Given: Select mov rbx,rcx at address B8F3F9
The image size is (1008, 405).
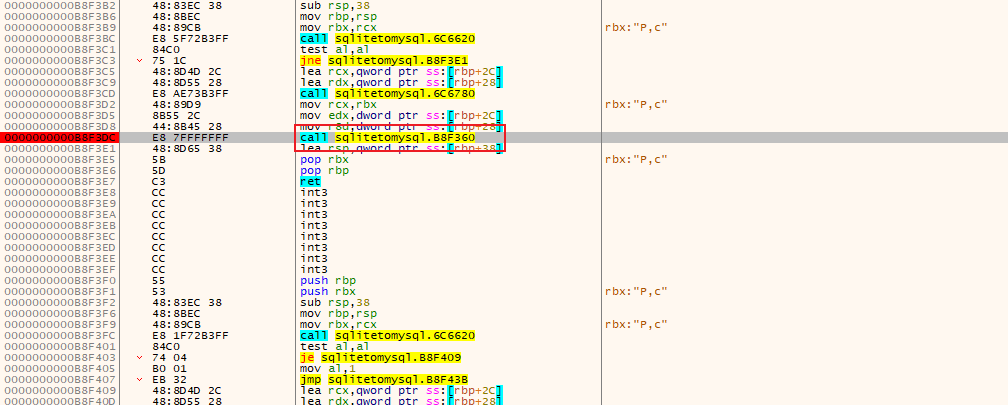Looking at the screenshot, I should pos(338,325).
